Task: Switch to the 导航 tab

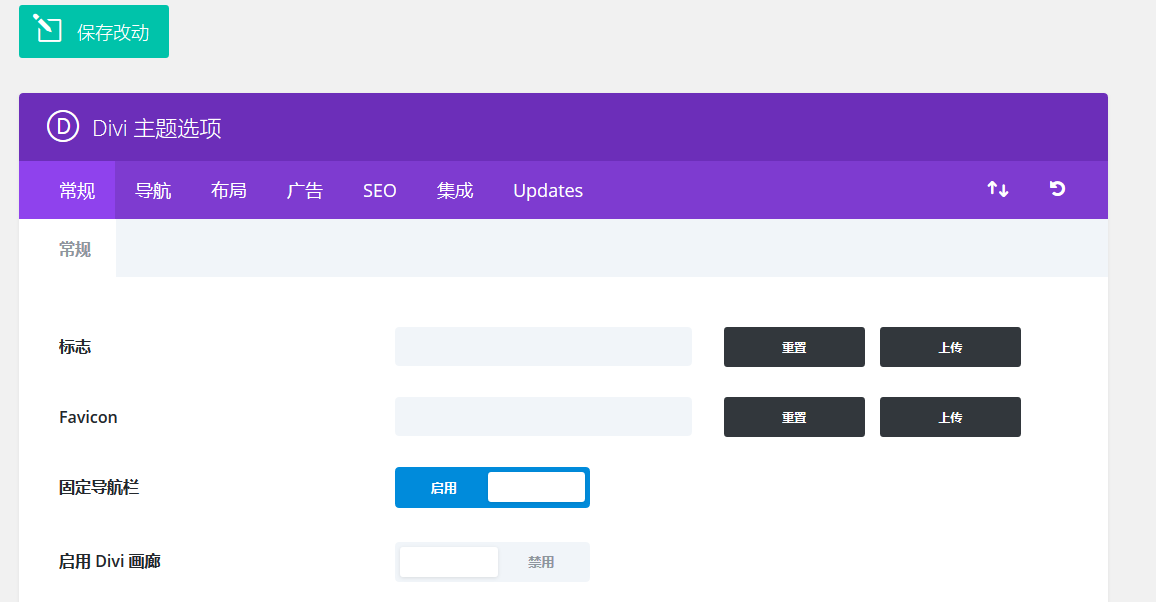Action: 153,190
